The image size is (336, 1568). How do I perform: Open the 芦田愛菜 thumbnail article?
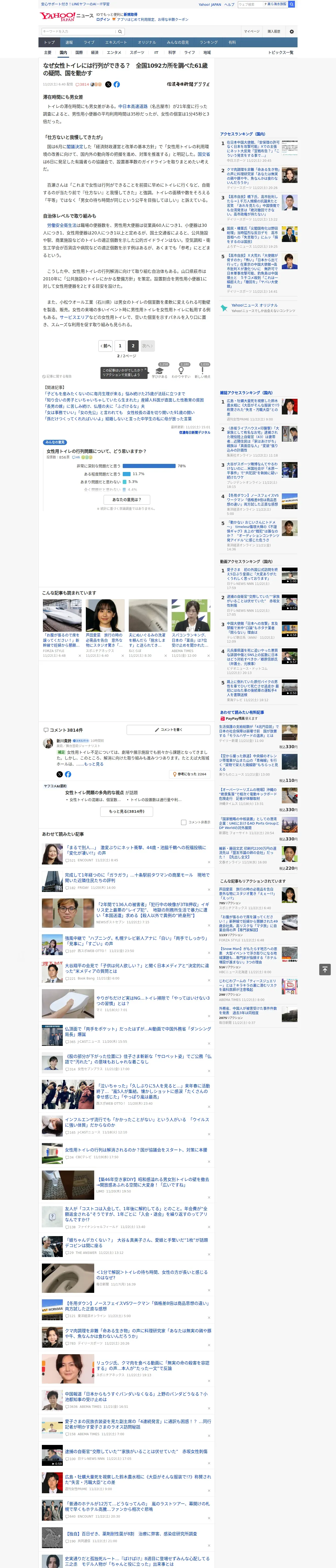(105, 615)
